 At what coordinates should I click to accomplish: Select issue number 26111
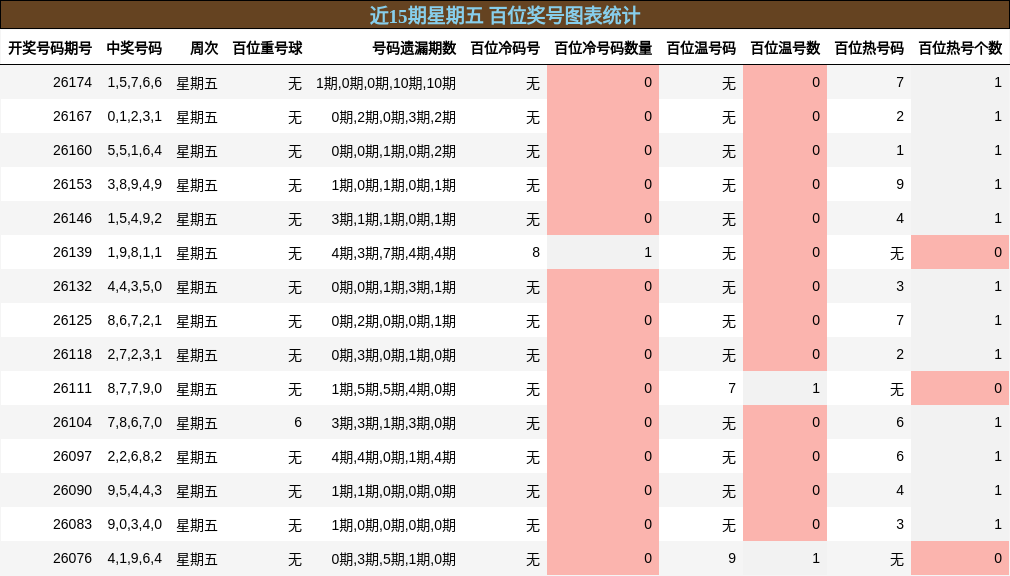click(72, 389)
